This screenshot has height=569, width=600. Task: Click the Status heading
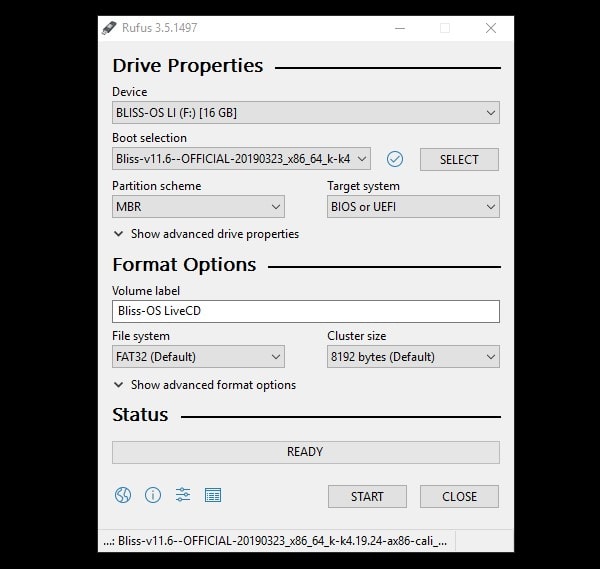[140, 415]
